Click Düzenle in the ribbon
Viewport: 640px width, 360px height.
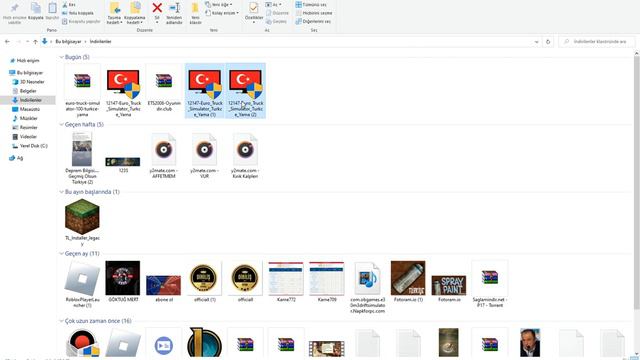tap(277, 13)
